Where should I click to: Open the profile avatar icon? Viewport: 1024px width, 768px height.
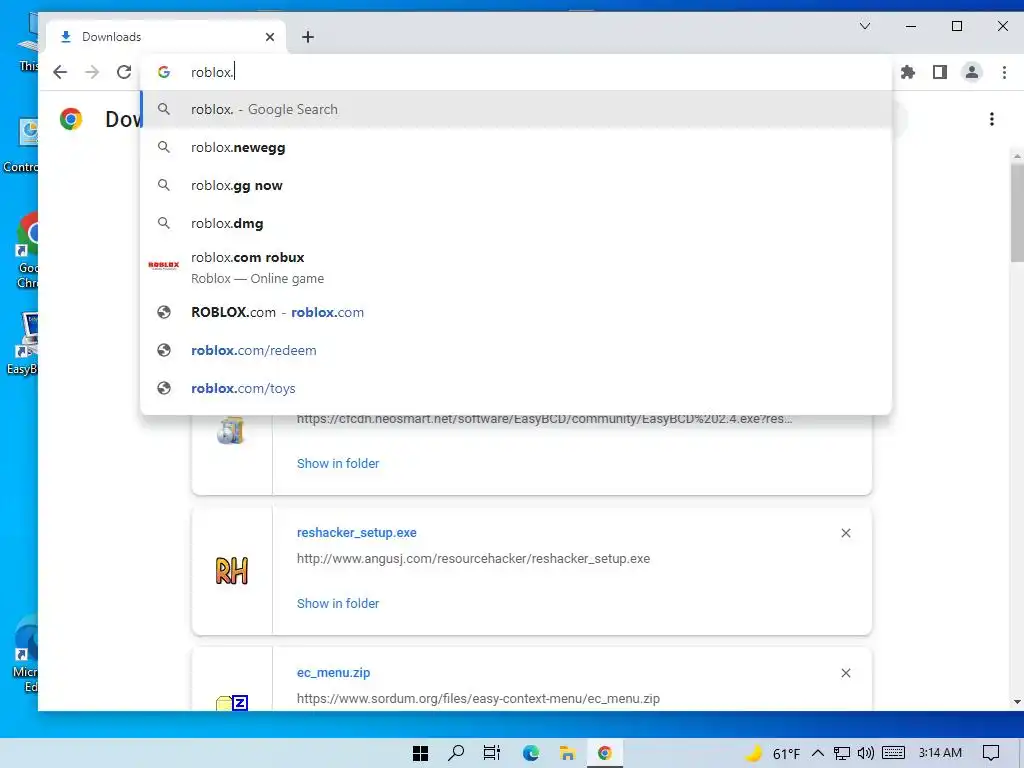click(x=972, y=72)
